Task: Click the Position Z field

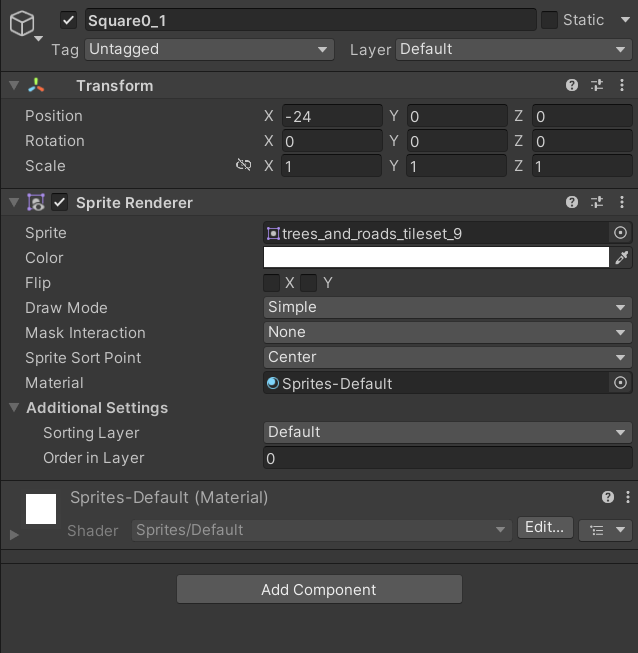Action: pos(582,116)
